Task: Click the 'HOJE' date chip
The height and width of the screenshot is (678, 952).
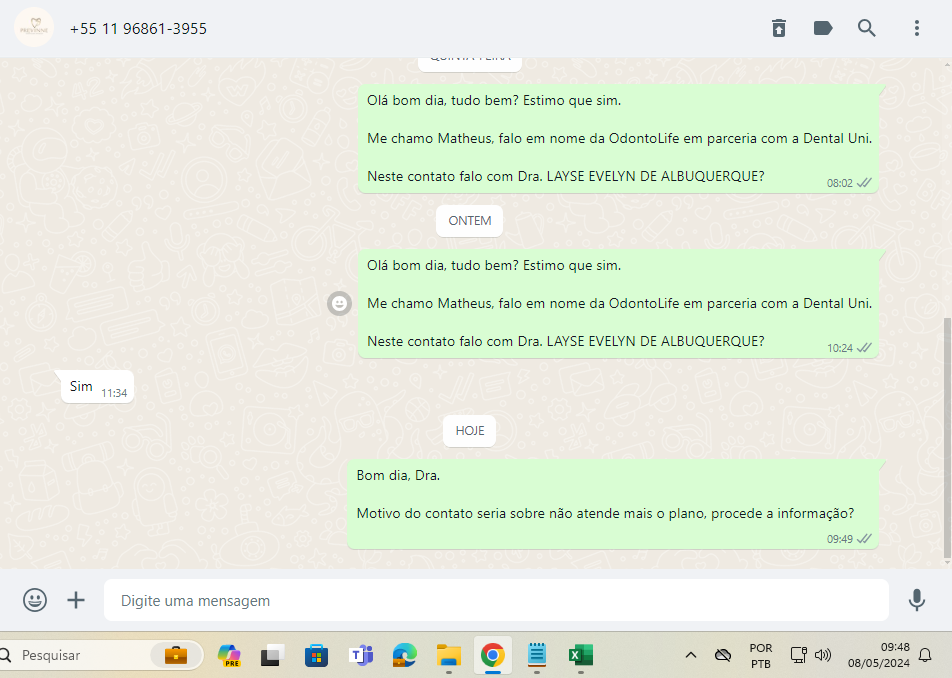Action: pyautogui.click(x=469, y=431)
